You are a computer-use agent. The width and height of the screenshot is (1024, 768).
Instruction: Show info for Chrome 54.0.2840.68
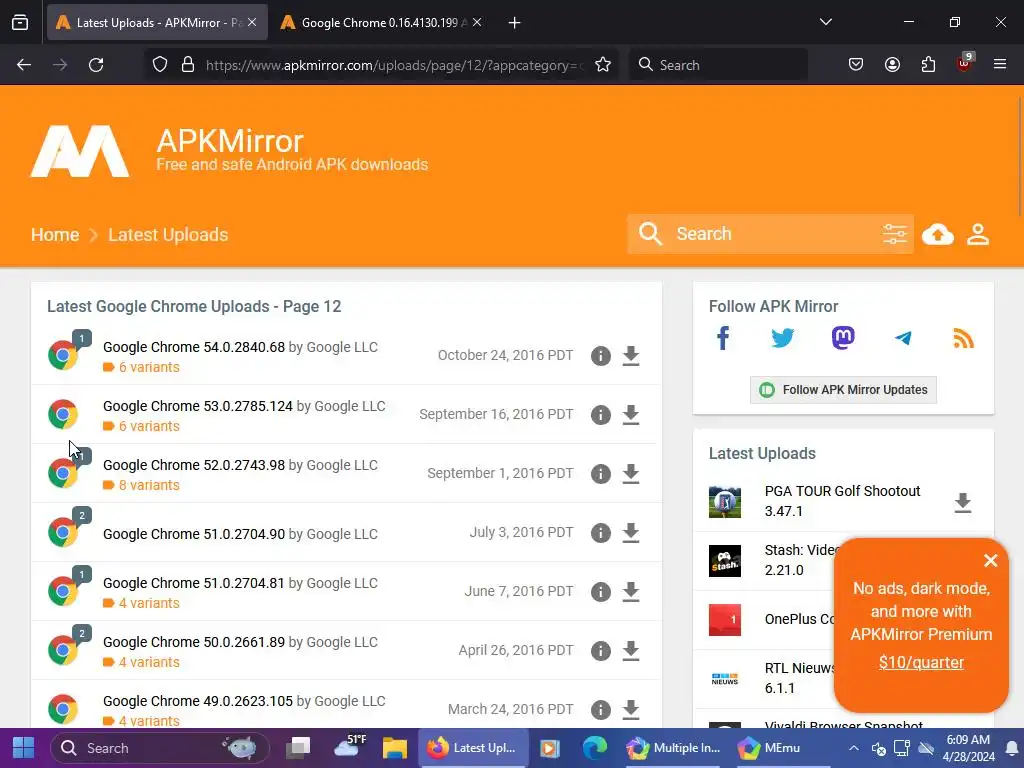point(601,356)
